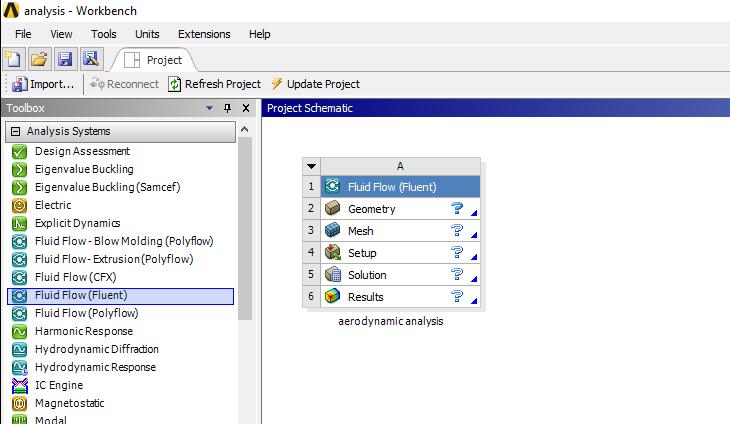This screenshot has height=424, width=730.
Task: Select the Results cell in system A
Action: pos(400,296)
